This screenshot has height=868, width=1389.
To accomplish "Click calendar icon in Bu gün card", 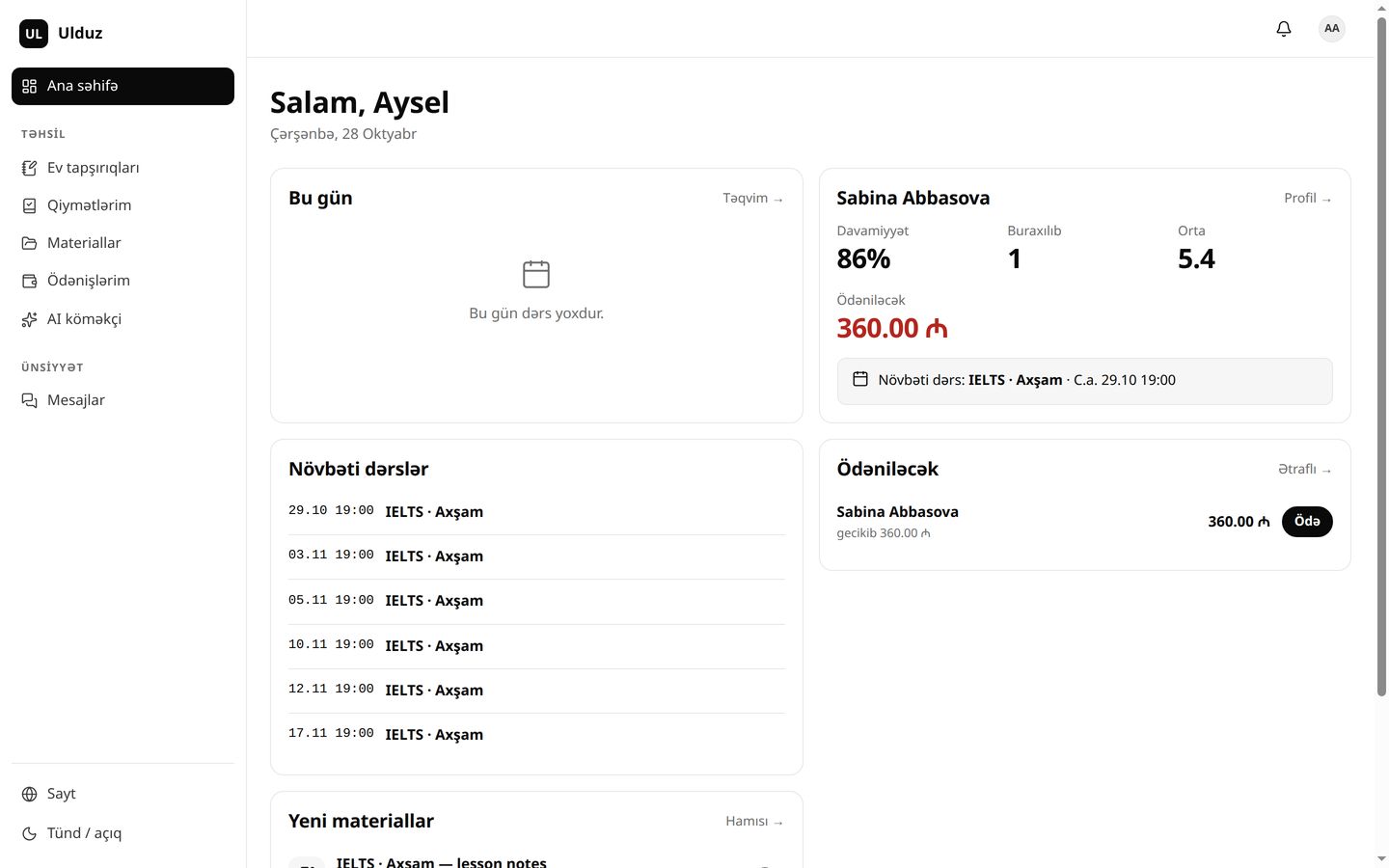I will [x=536, y=274].
